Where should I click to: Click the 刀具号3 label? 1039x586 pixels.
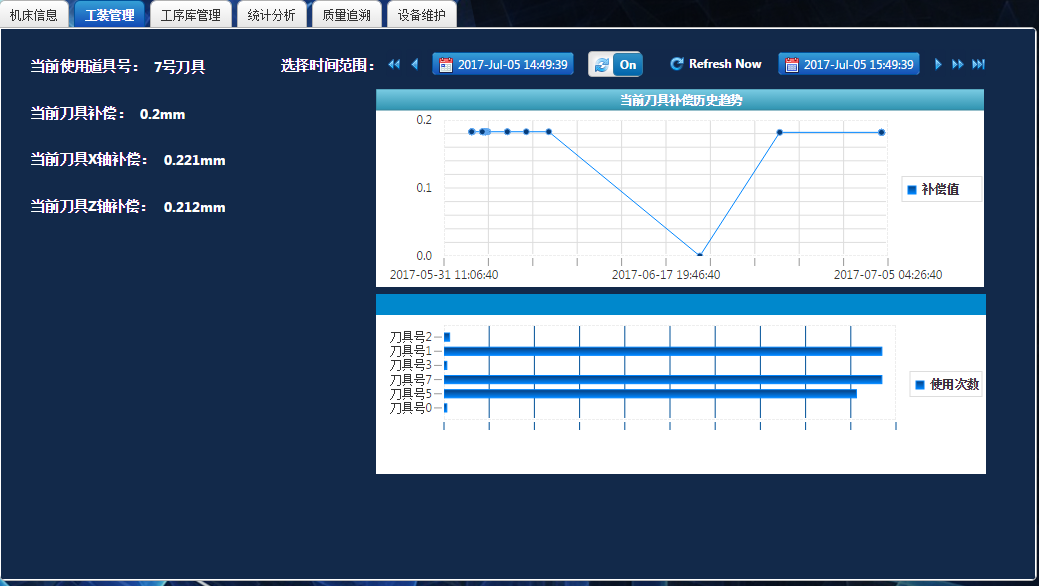point(411,365)
